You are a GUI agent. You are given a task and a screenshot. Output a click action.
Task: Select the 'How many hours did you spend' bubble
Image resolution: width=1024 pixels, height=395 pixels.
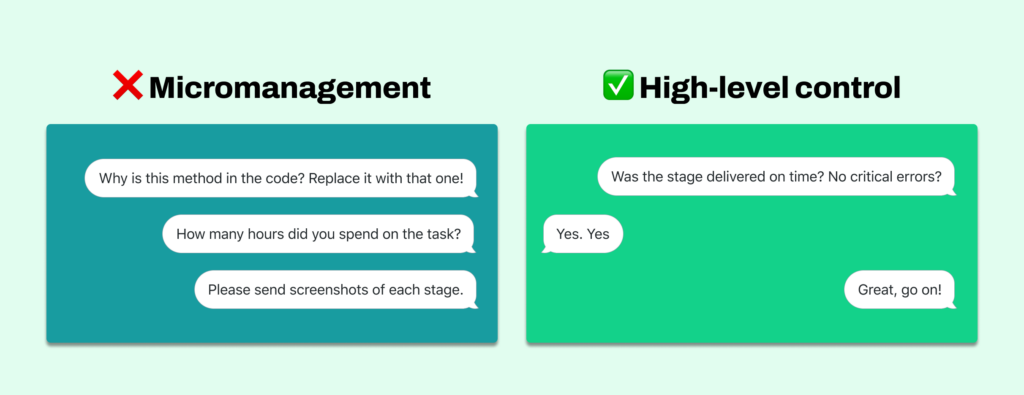[x=319, y=234]
